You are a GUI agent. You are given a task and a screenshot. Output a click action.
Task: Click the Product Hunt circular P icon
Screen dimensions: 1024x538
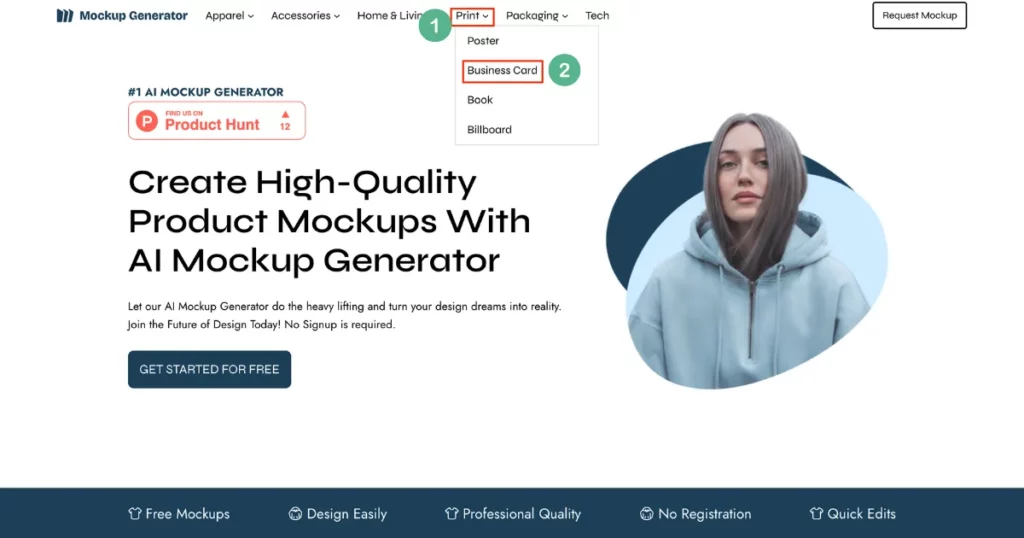click(147, 121)
